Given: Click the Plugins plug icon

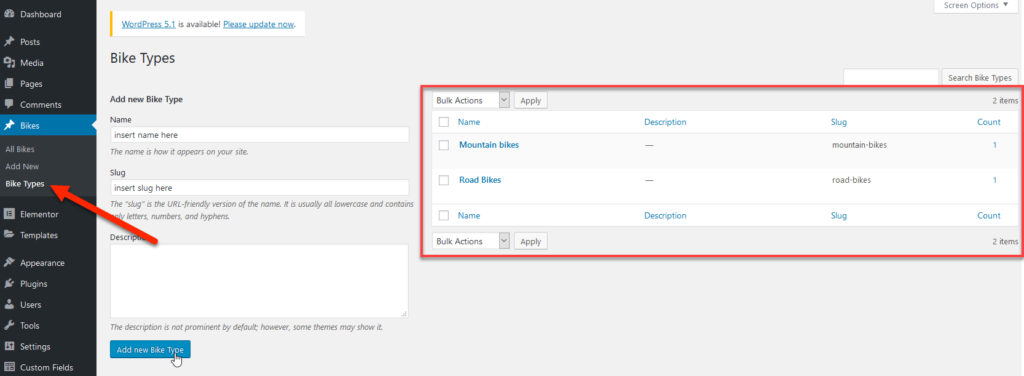Looking at the screenshot, I should pos(9,284).
